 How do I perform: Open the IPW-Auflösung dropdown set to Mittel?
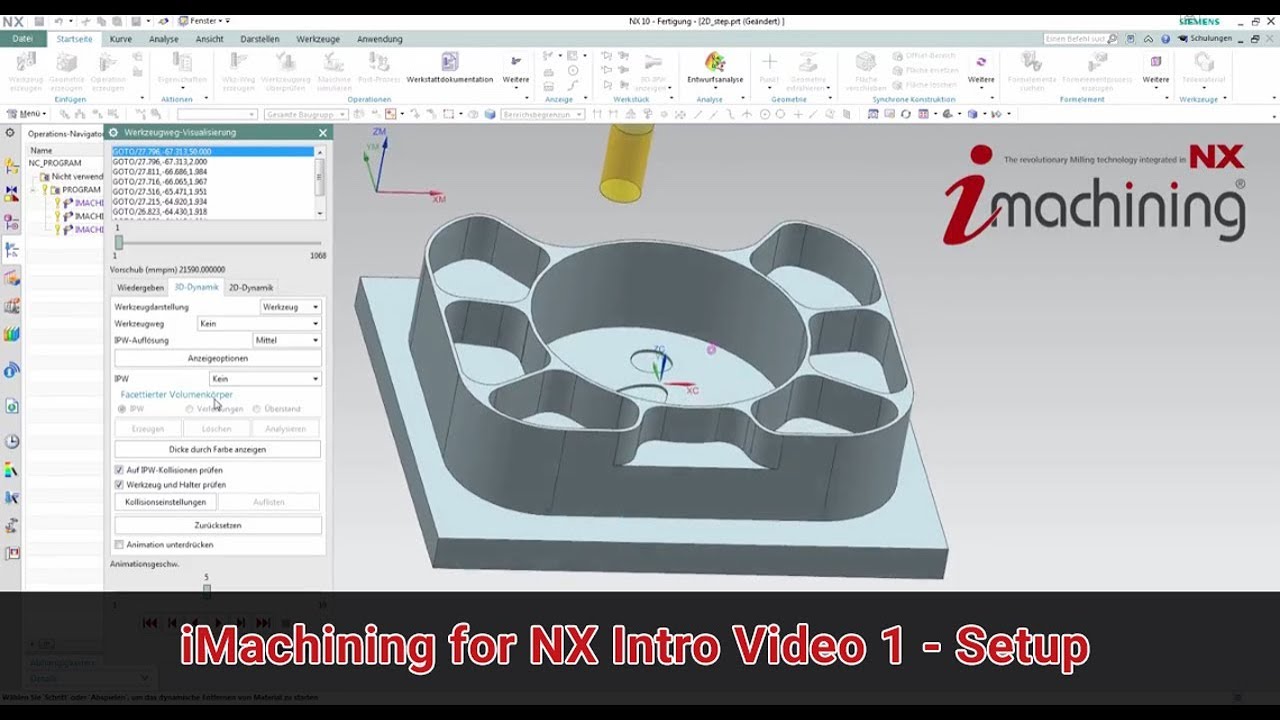(287, 340)
